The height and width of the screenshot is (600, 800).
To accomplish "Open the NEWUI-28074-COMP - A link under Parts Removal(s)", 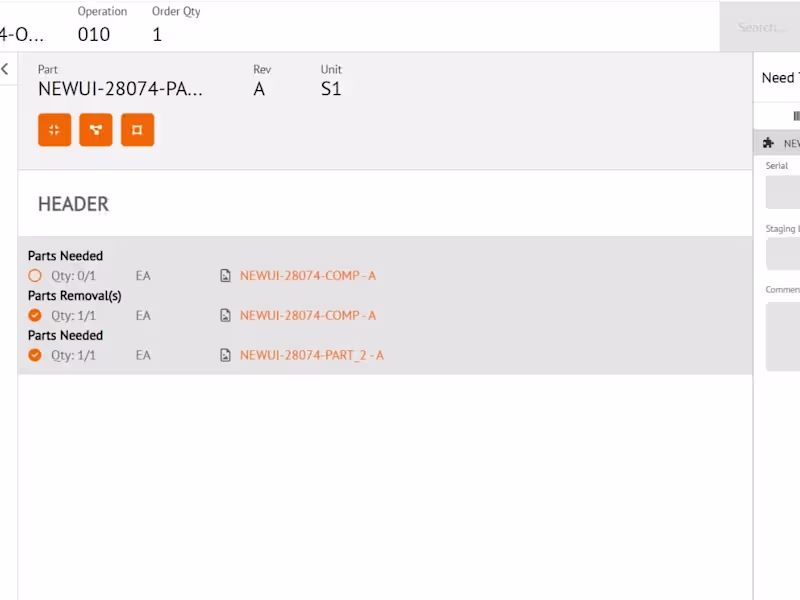I will tap(307, 315).
